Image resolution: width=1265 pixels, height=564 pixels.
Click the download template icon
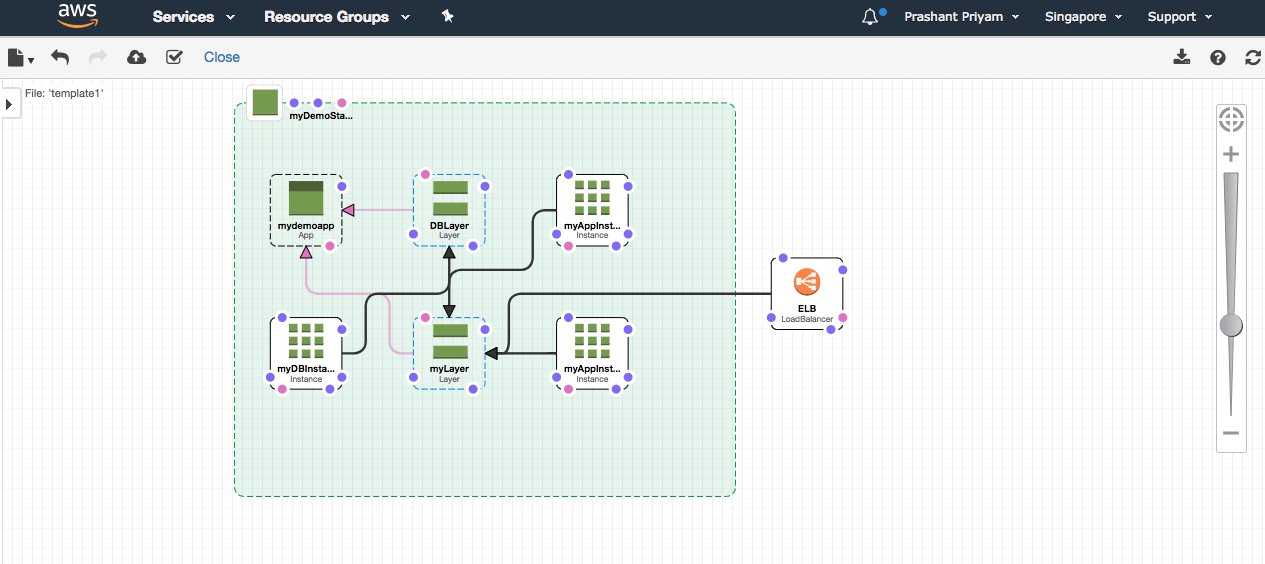1182,57
